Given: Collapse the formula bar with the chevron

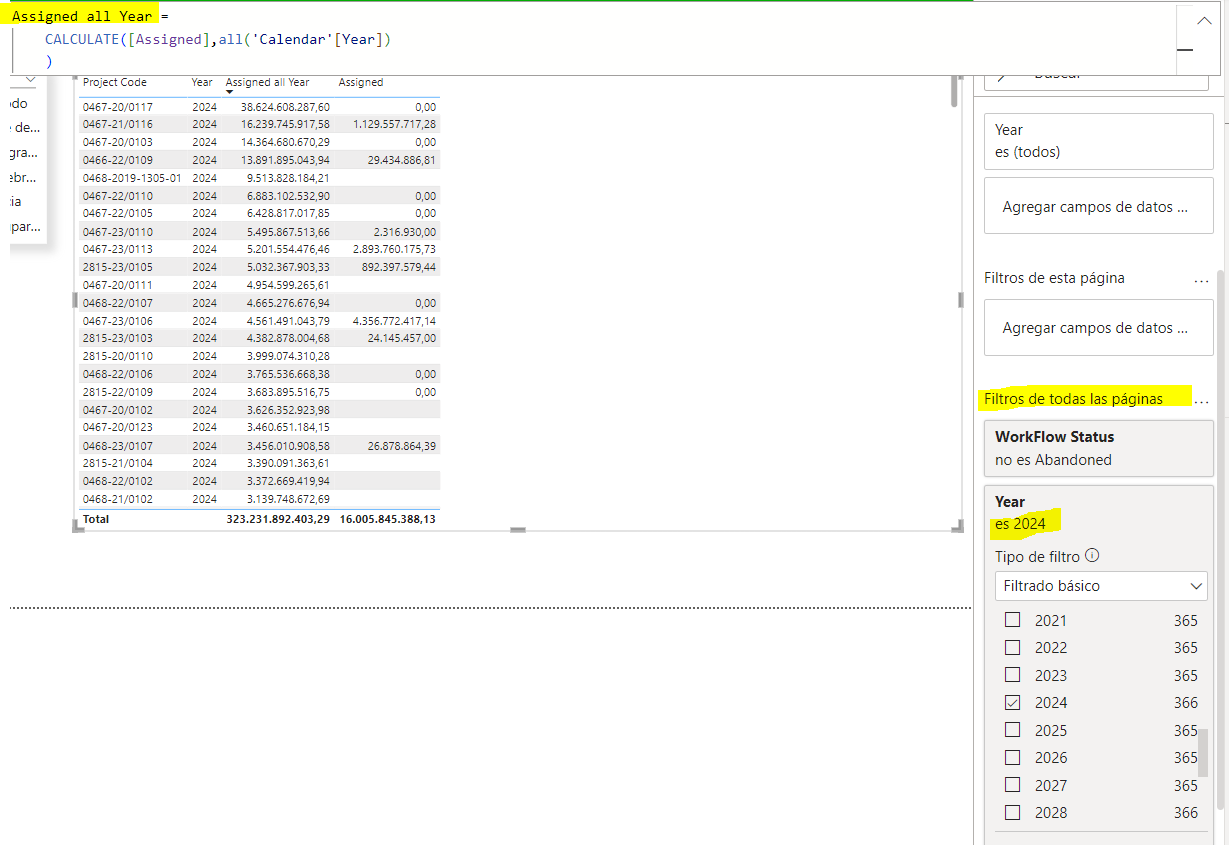Looking at the screenshot, I should coord(1204,20).
